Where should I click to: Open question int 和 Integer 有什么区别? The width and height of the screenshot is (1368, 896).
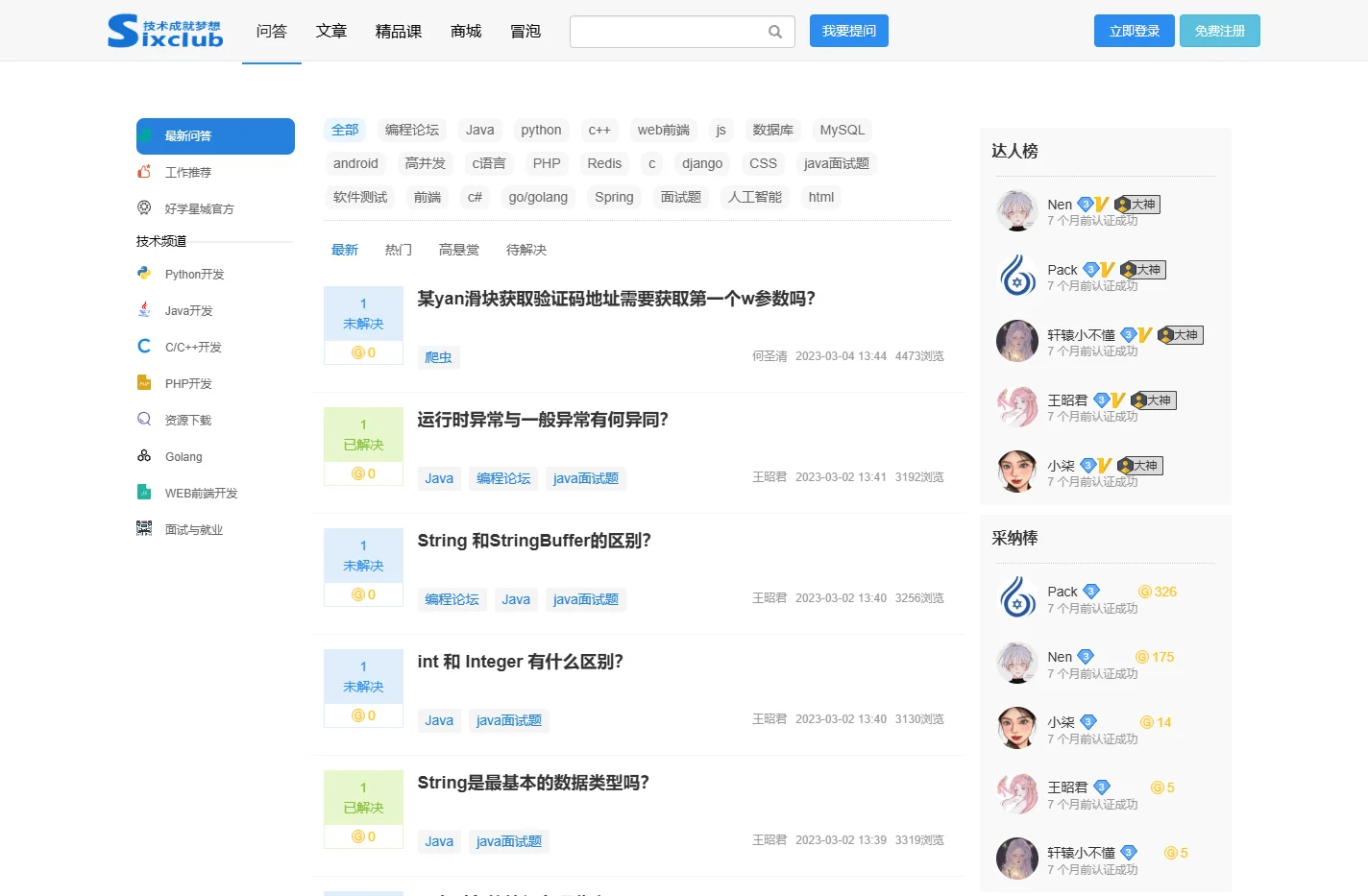521,662
